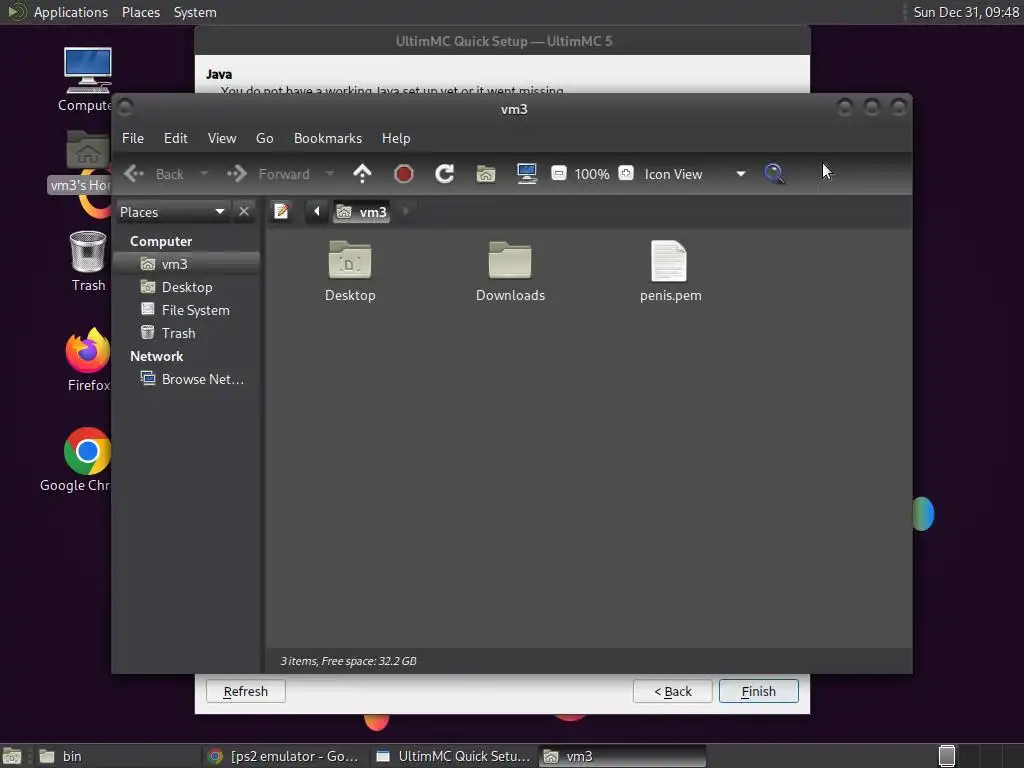This screenshot has height=768, width=1024.
Task: Open the Home folder toolbar icon
Action: pos(486,174)
